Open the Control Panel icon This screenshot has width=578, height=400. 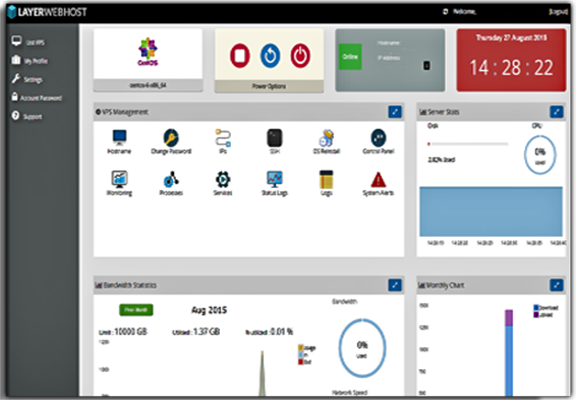point(379,138)
